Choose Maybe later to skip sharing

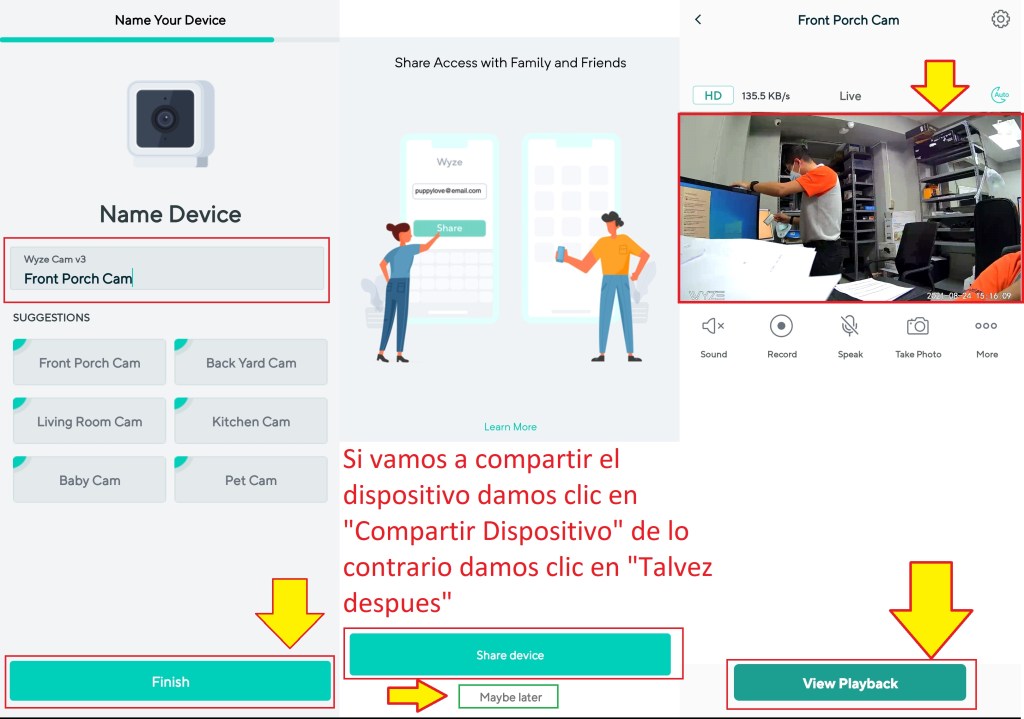click(x=510, y=697)
